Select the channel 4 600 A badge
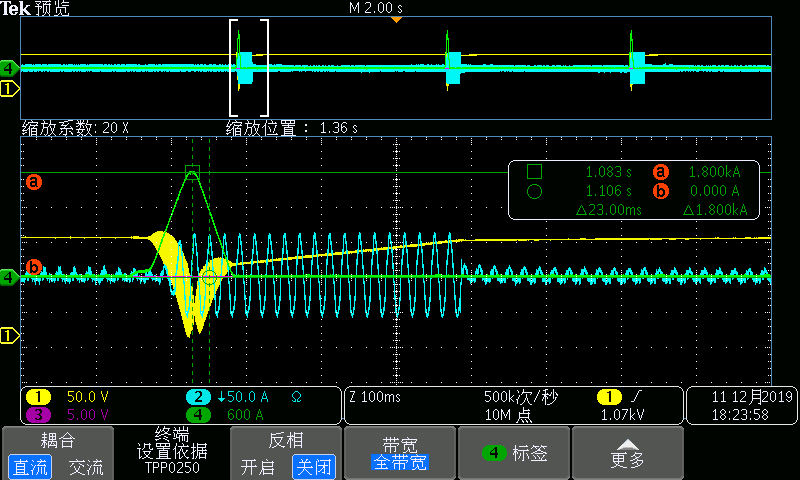Image resolution: width=800 pixels, height=480 pixels. 220,414
